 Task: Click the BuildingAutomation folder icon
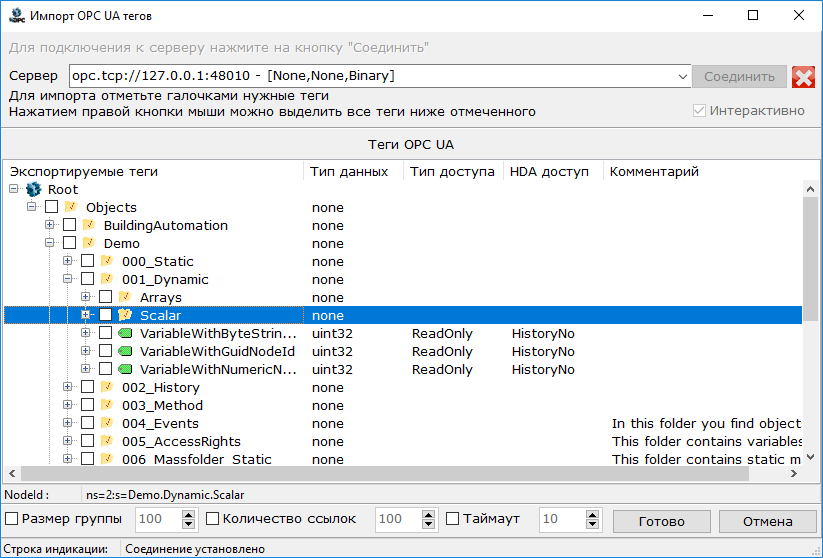pyautogui.click(x=89, y=225)
